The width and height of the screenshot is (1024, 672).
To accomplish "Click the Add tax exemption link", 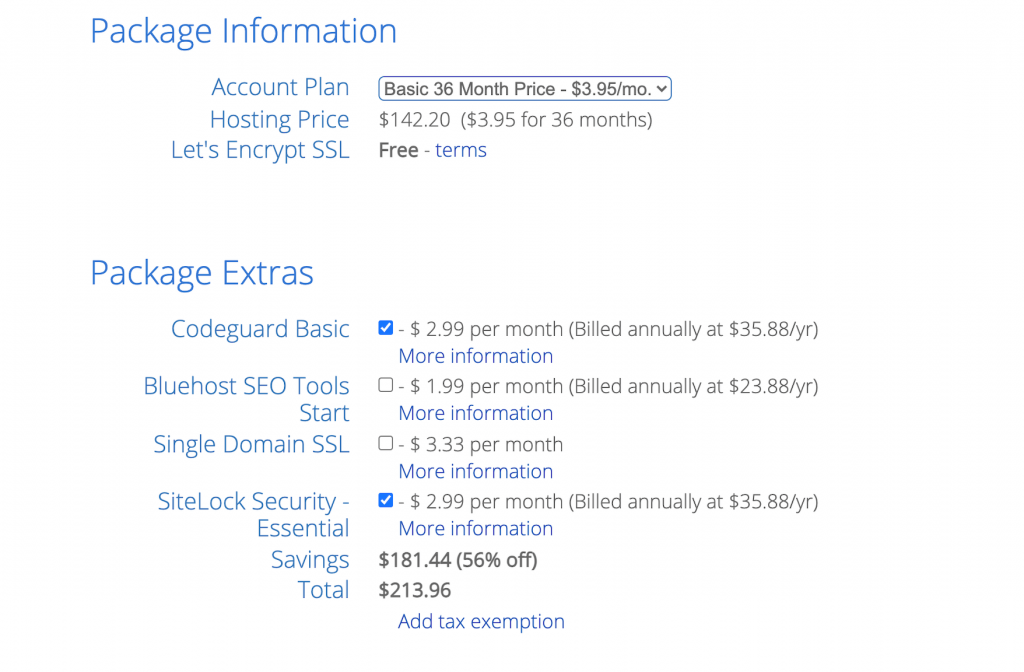I will 481,621.
